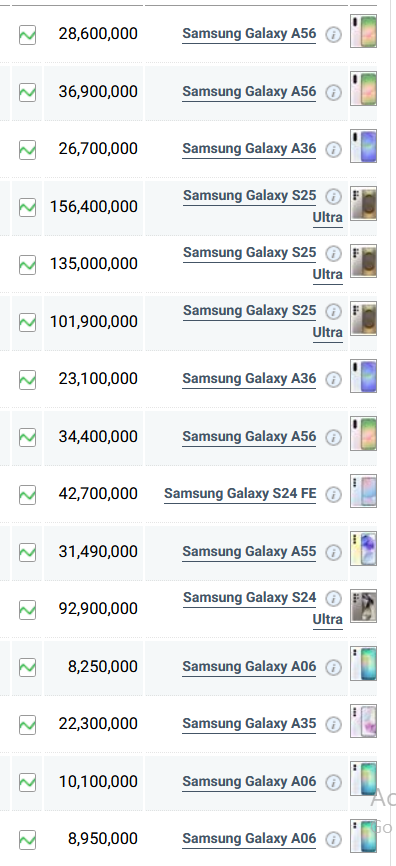
Task: Open Samsung Galaxy A36 link priced 26,700,000
Action: coord(249,149)
